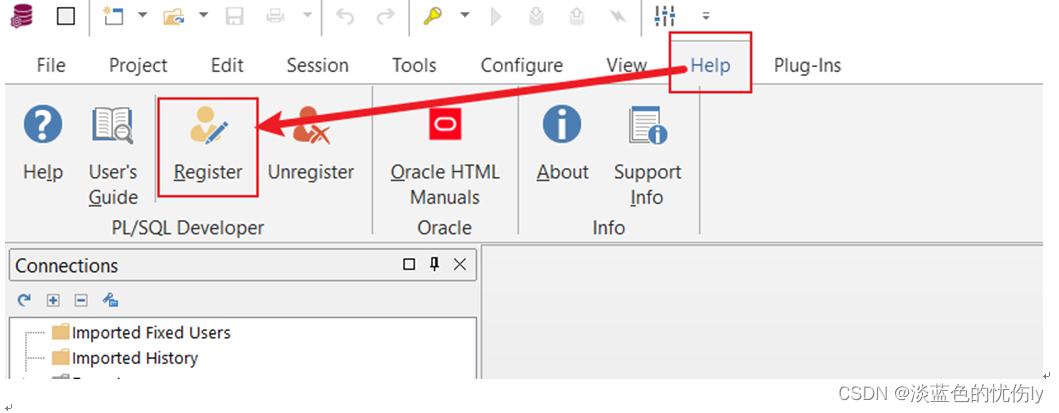Select the Imported History folder
This screenshot has width=1059, height=413.
pyautogui.click(x=125, y=358)
